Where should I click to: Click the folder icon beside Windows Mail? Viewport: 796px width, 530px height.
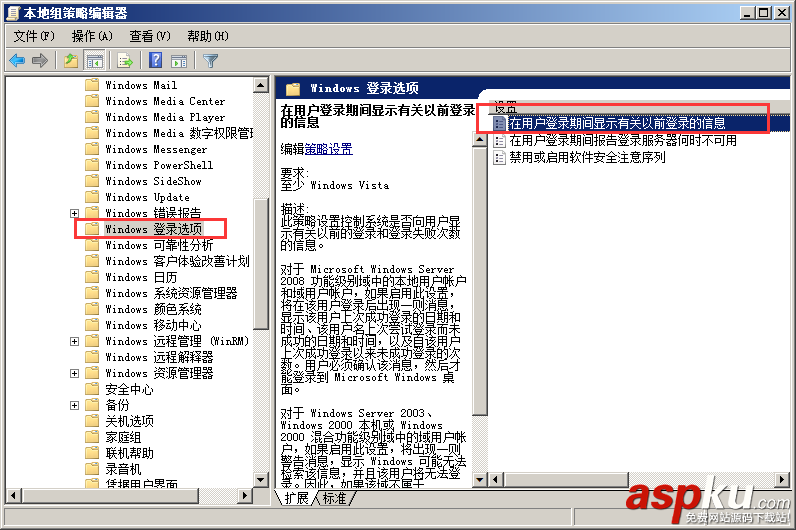point(92,85)
